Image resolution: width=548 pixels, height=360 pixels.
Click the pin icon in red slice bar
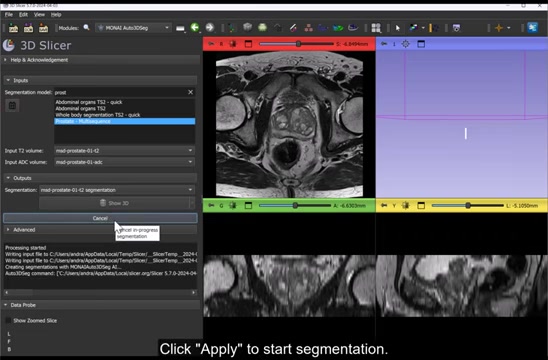(x=211, y=44)
